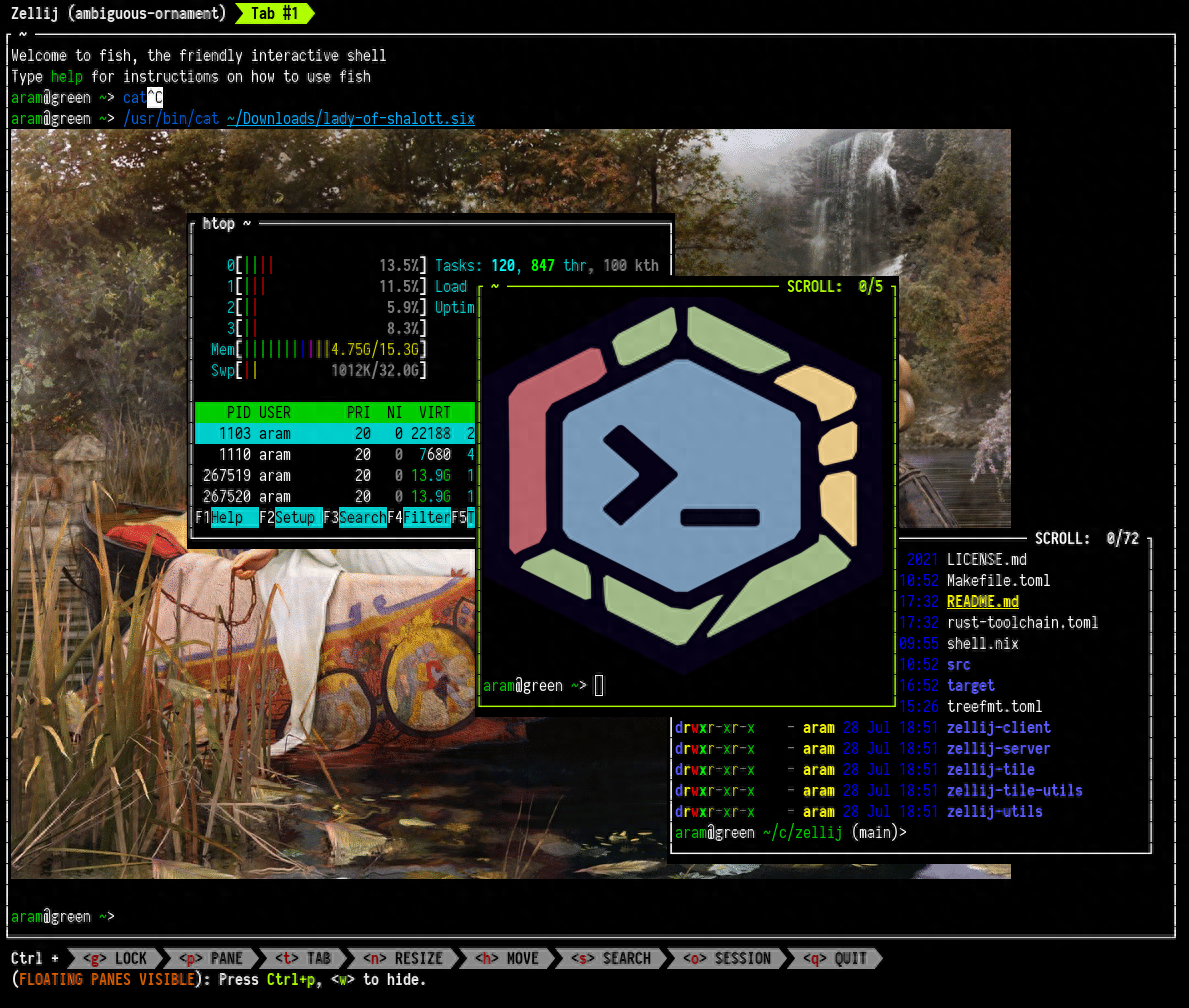Click the zellij-server directory name

999,749
